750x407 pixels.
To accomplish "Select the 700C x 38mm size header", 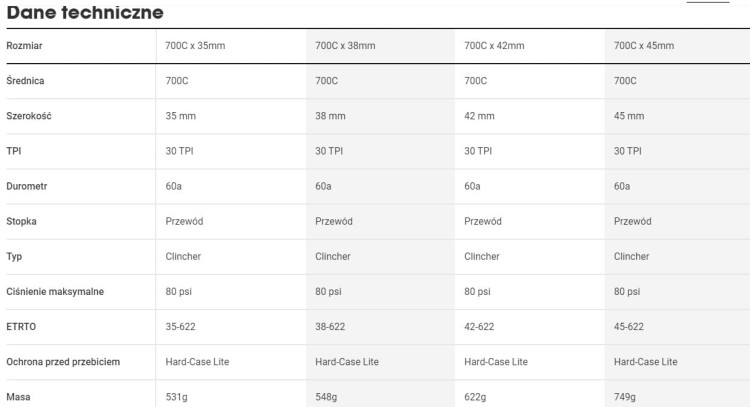I will pyautogui.click(x=345, y=46).
